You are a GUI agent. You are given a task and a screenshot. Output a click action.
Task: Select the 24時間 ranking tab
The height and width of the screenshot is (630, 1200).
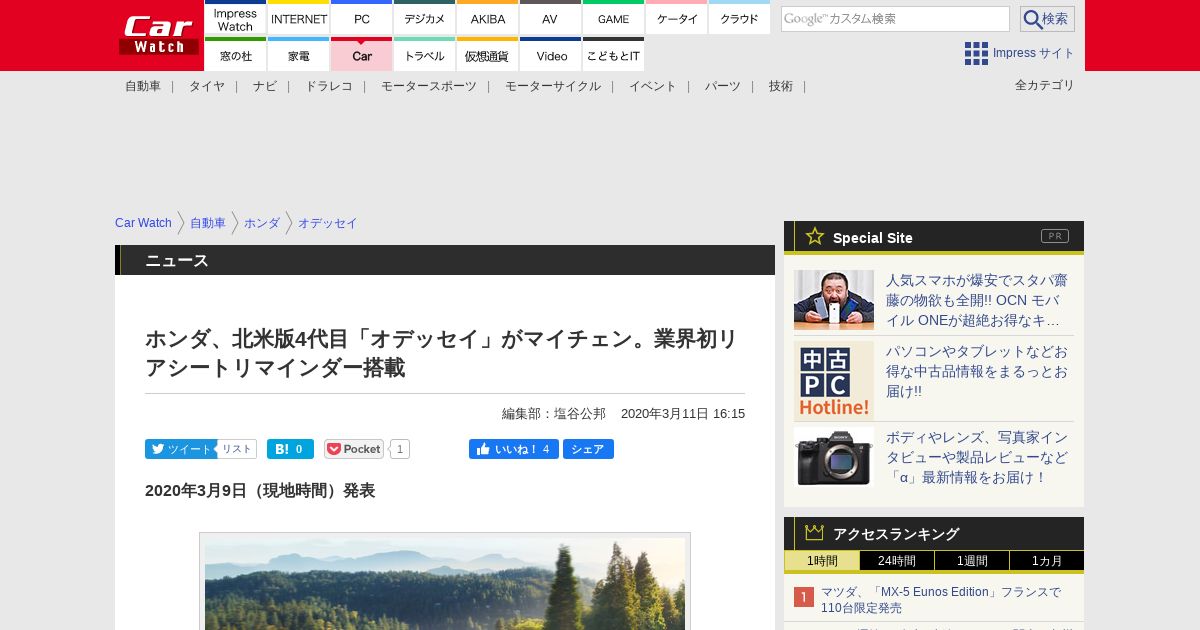[897, 561]
